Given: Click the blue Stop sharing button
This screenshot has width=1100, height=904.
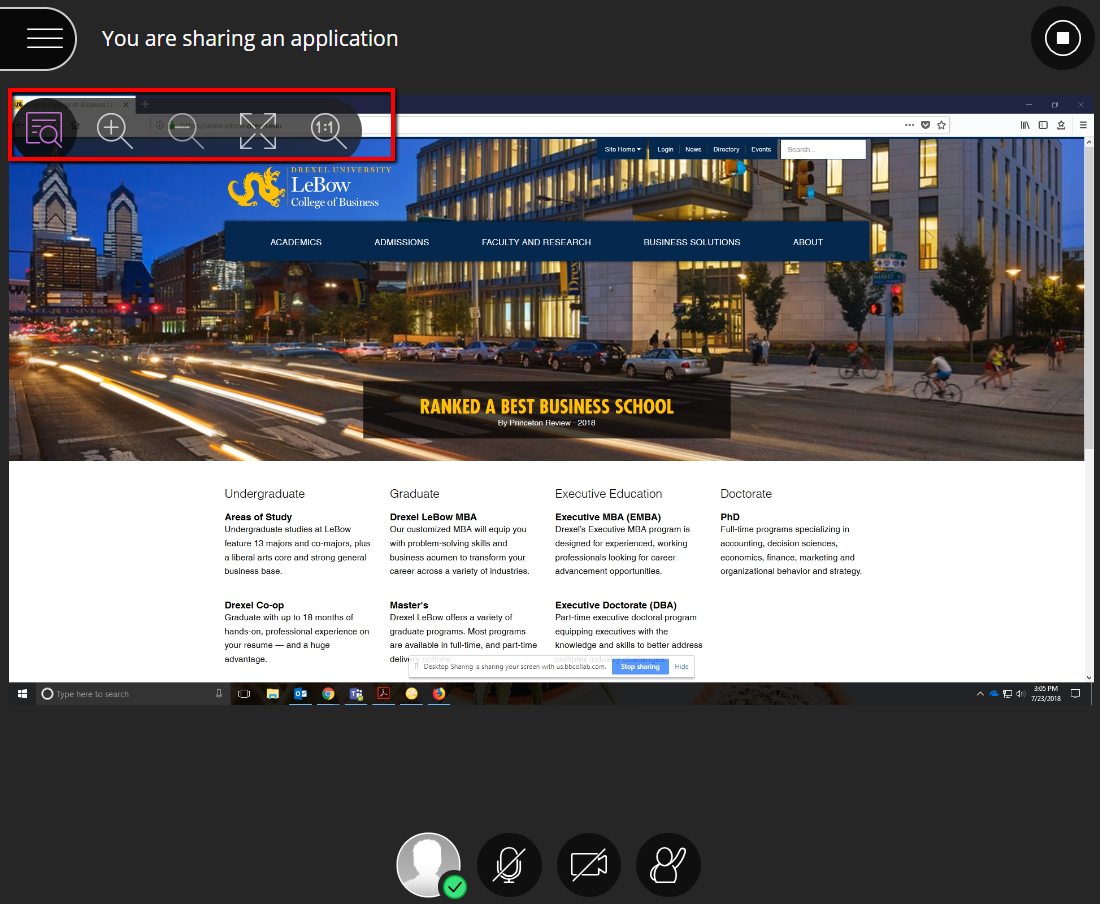Looking at the screenshot, I should coord(640,667).
